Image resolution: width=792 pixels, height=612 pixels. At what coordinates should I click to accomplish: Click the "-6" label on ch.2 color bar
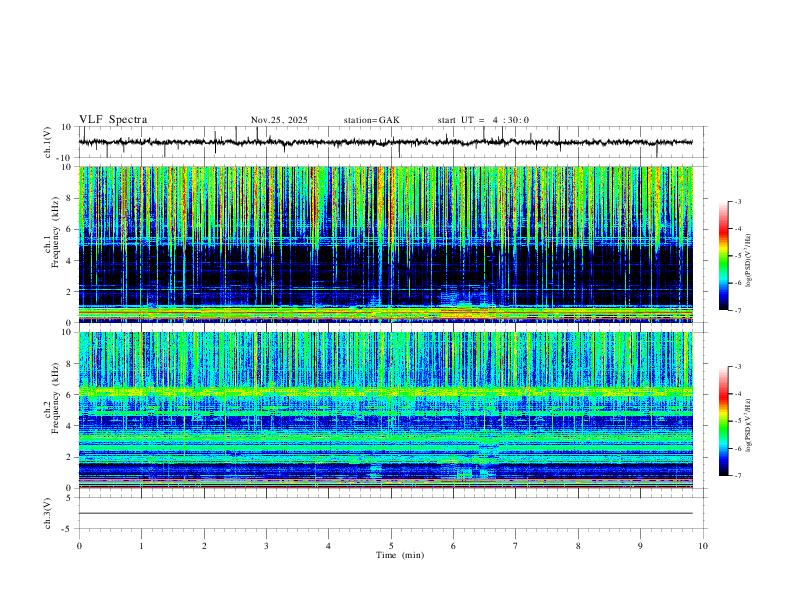tap(738, 449)
